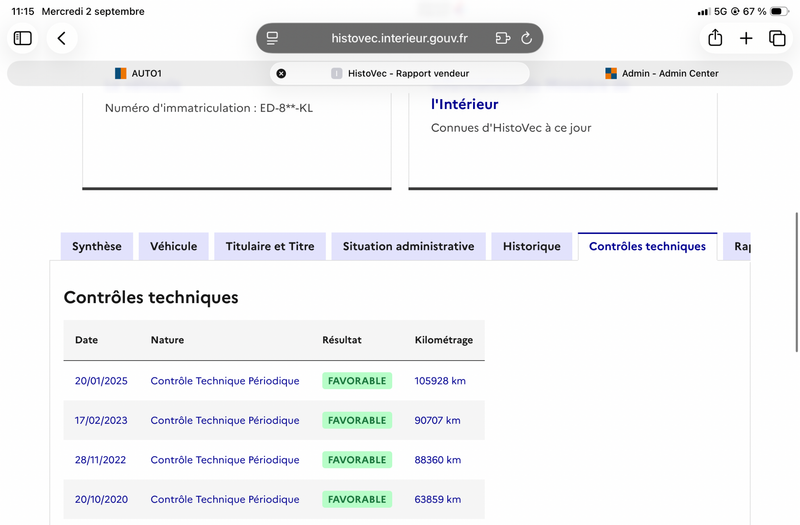Click the 90707 km mileage entry
Image resolution: width=800 pixels, height=525 pixels.
tap(437, 420)
